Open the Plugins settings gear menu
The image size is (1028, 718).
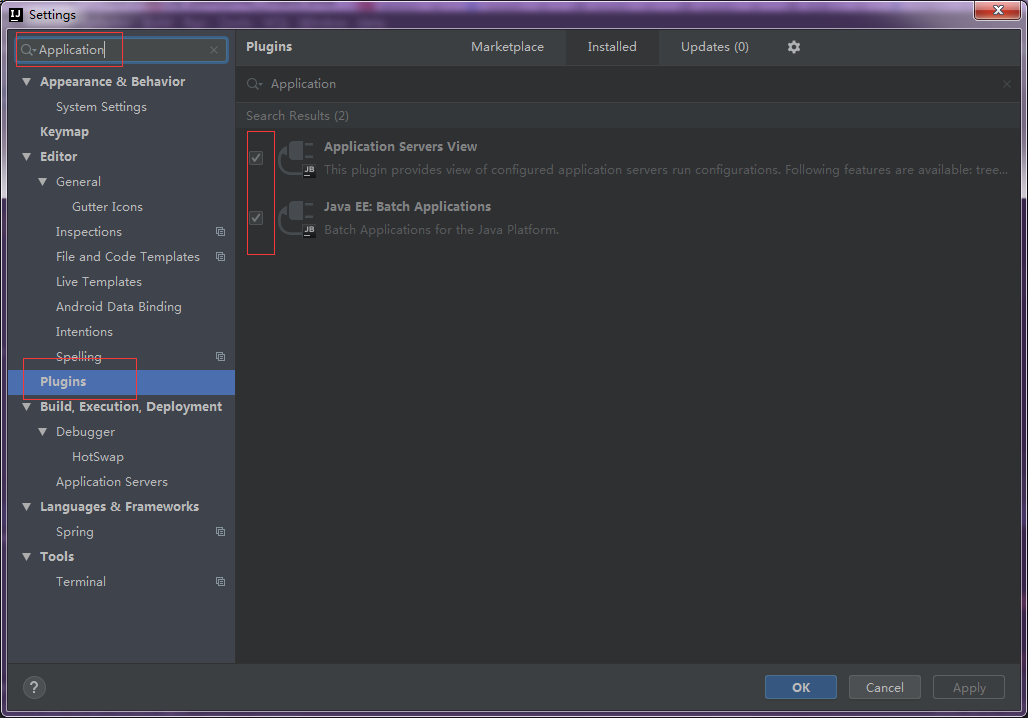tap(793, 46)
